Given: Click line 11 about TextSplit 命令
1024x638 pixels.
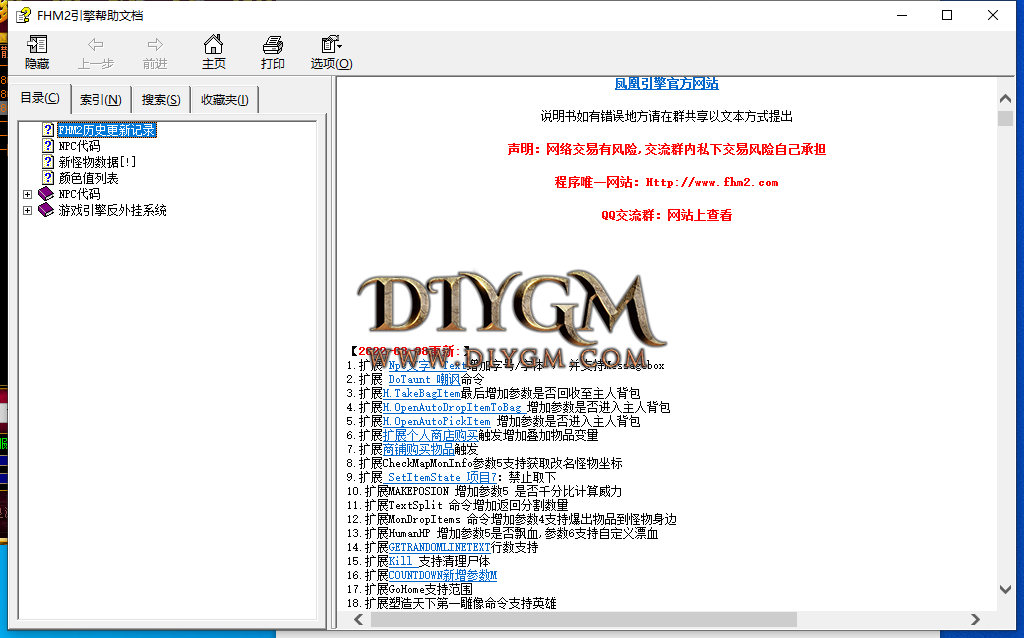Looking at the screenshot, I should tap(457, 505).
